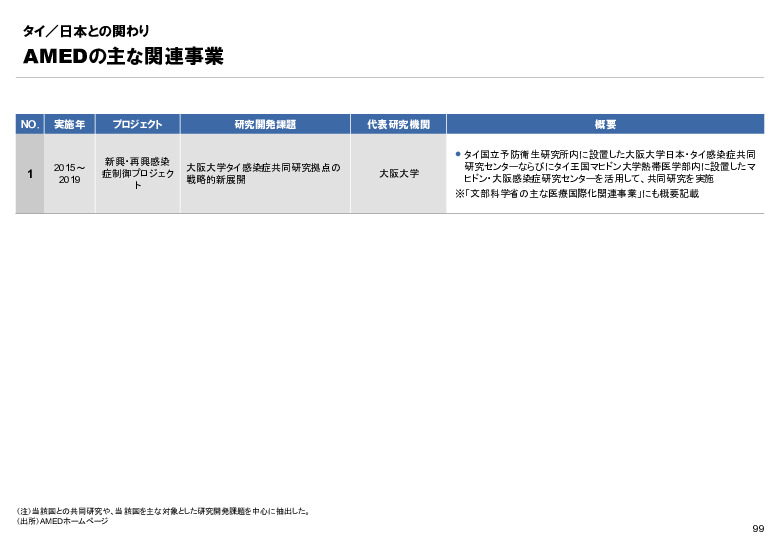The height and width of the screenshot is (540, 780).
Task: Select the 大阪大学タイ感染症共同研究拠点の戦略的新展開 cell
Action: (265, 174)
